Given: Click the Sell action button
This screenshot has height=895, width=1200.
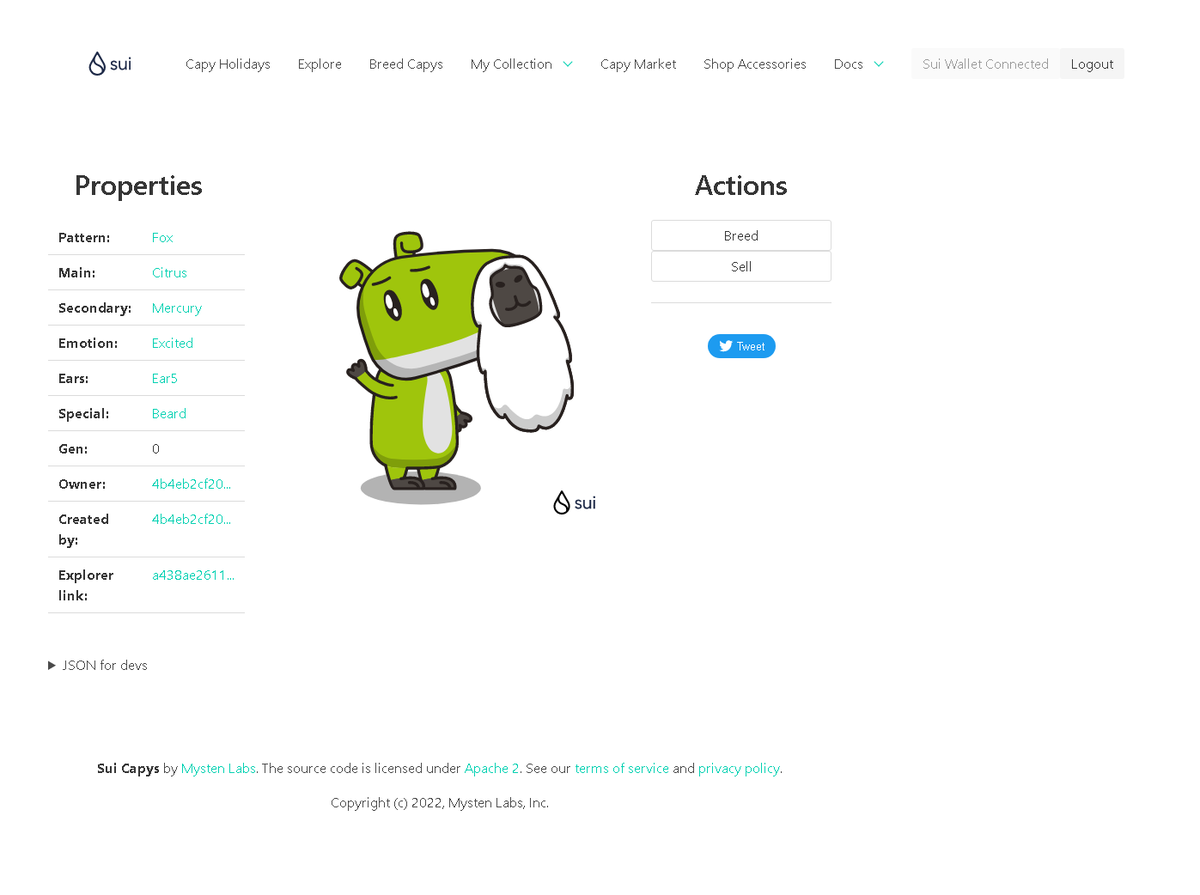Looking at the screenshot, I should tap(741, 267).
